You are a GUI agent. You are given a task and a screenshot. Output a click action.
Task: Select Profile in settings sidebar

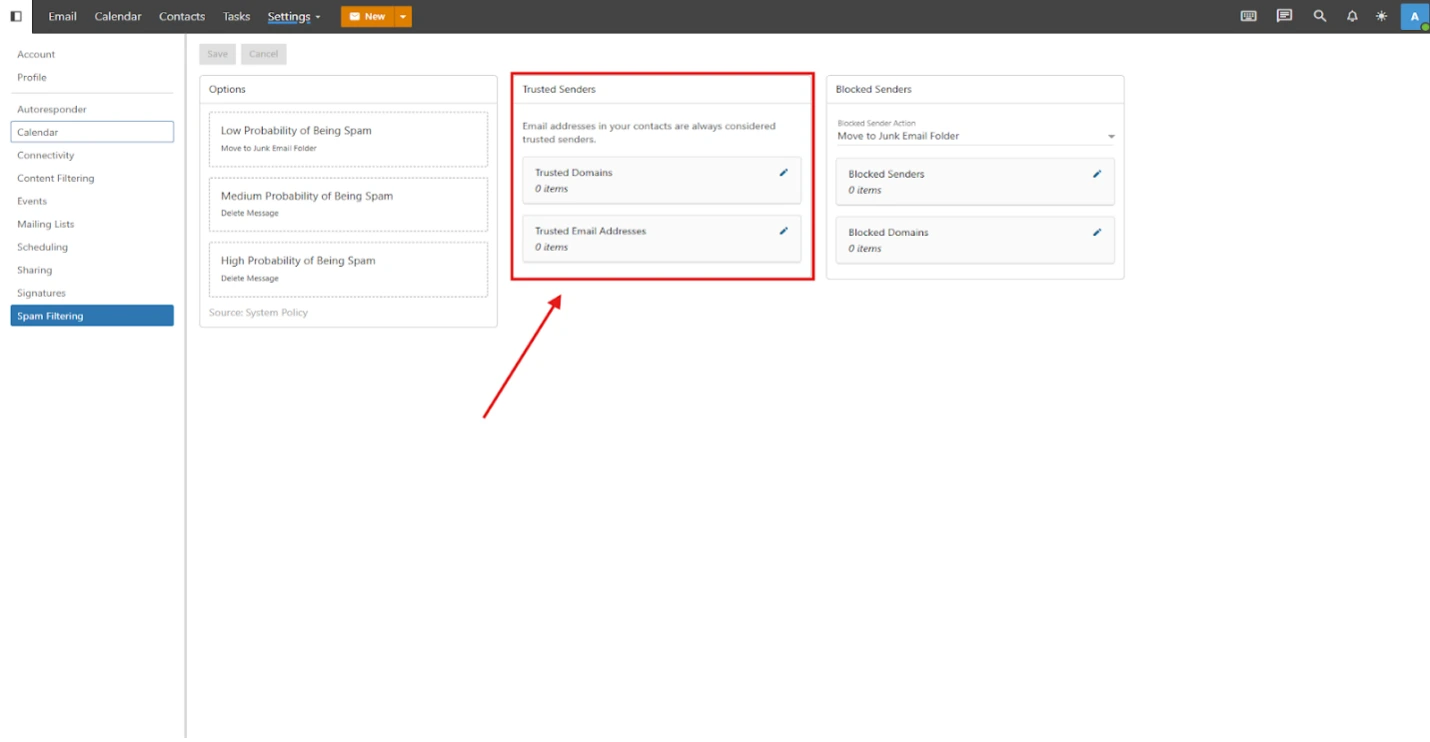(x=92, y=77)
